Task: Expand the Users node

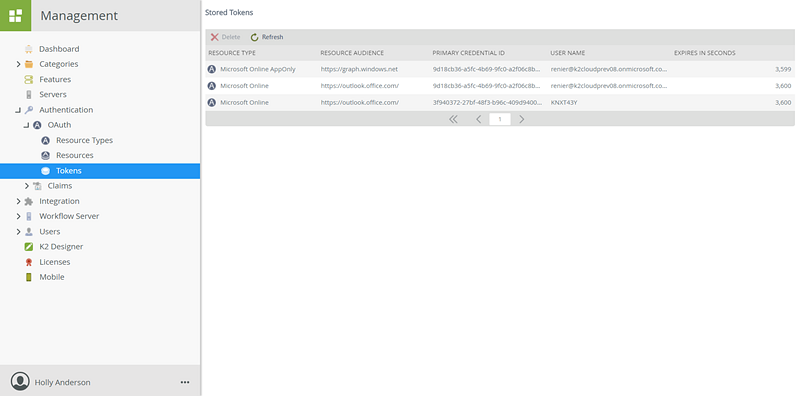Action: coord(18,232)
